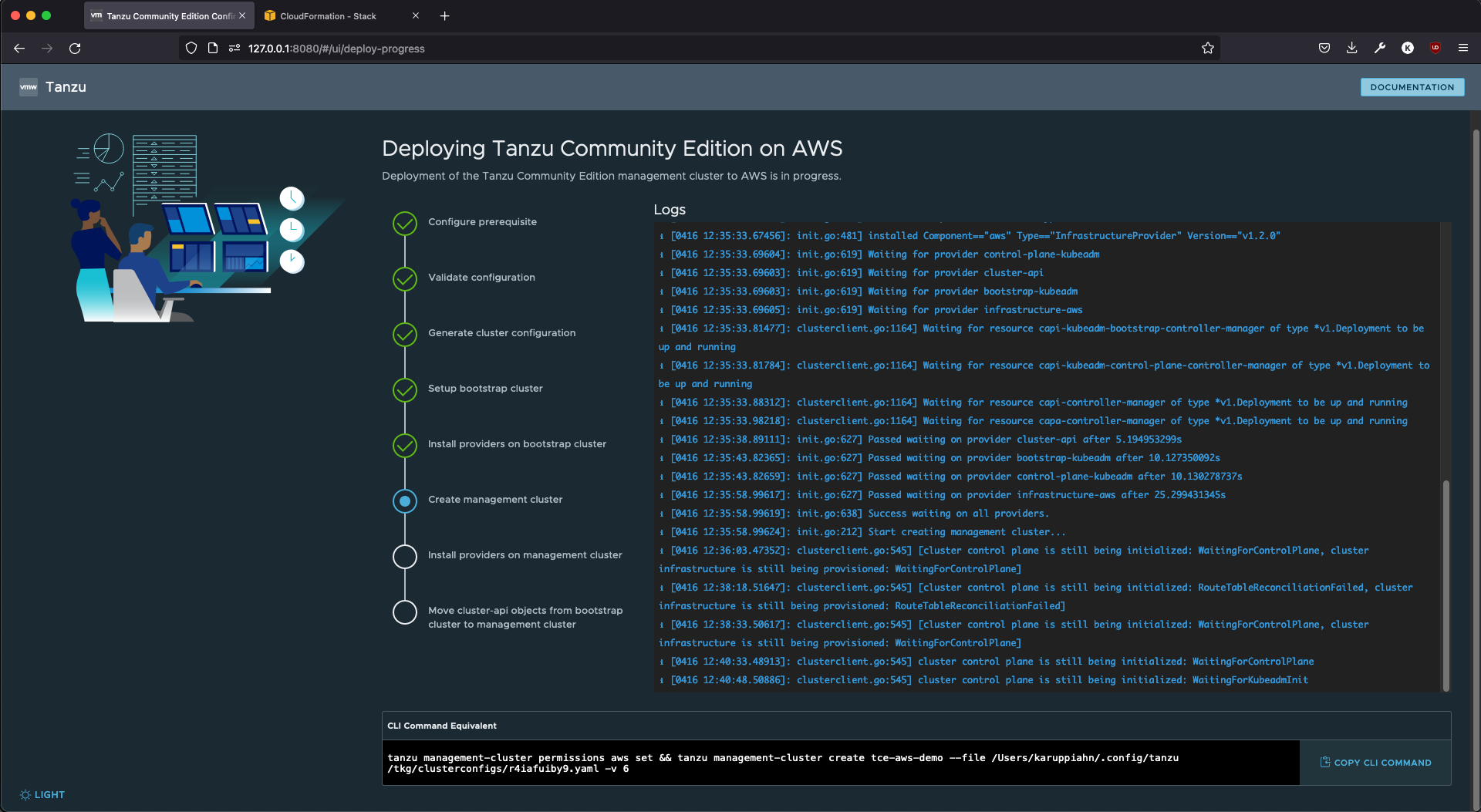Viewport: 1481px width, 812px height.
Task: Click the Tanzu title in header
Action: point(66,87)
